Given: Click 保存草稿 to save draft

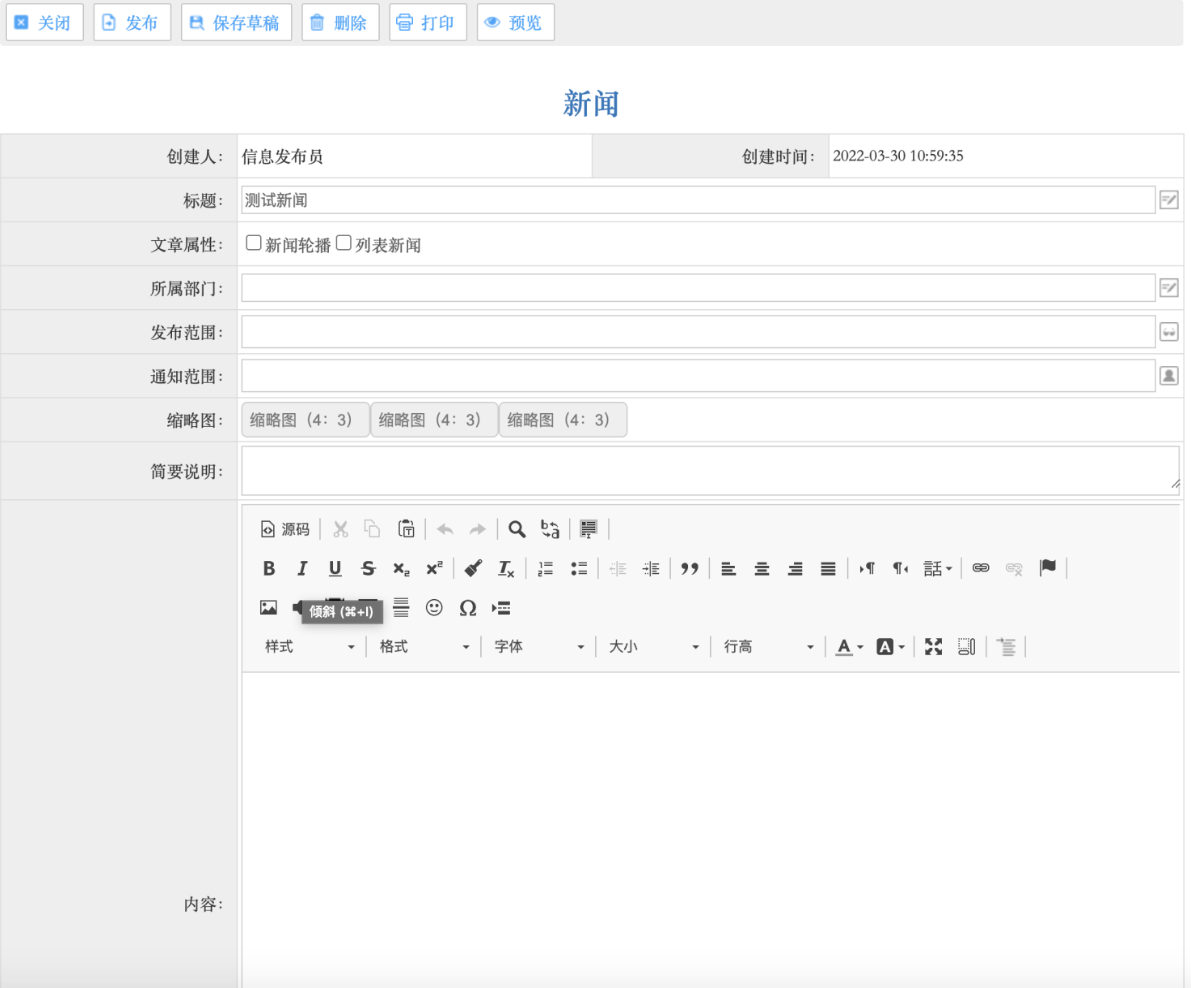Looking at the screenshot, I should pyautogui.click(x=236, y=22).
